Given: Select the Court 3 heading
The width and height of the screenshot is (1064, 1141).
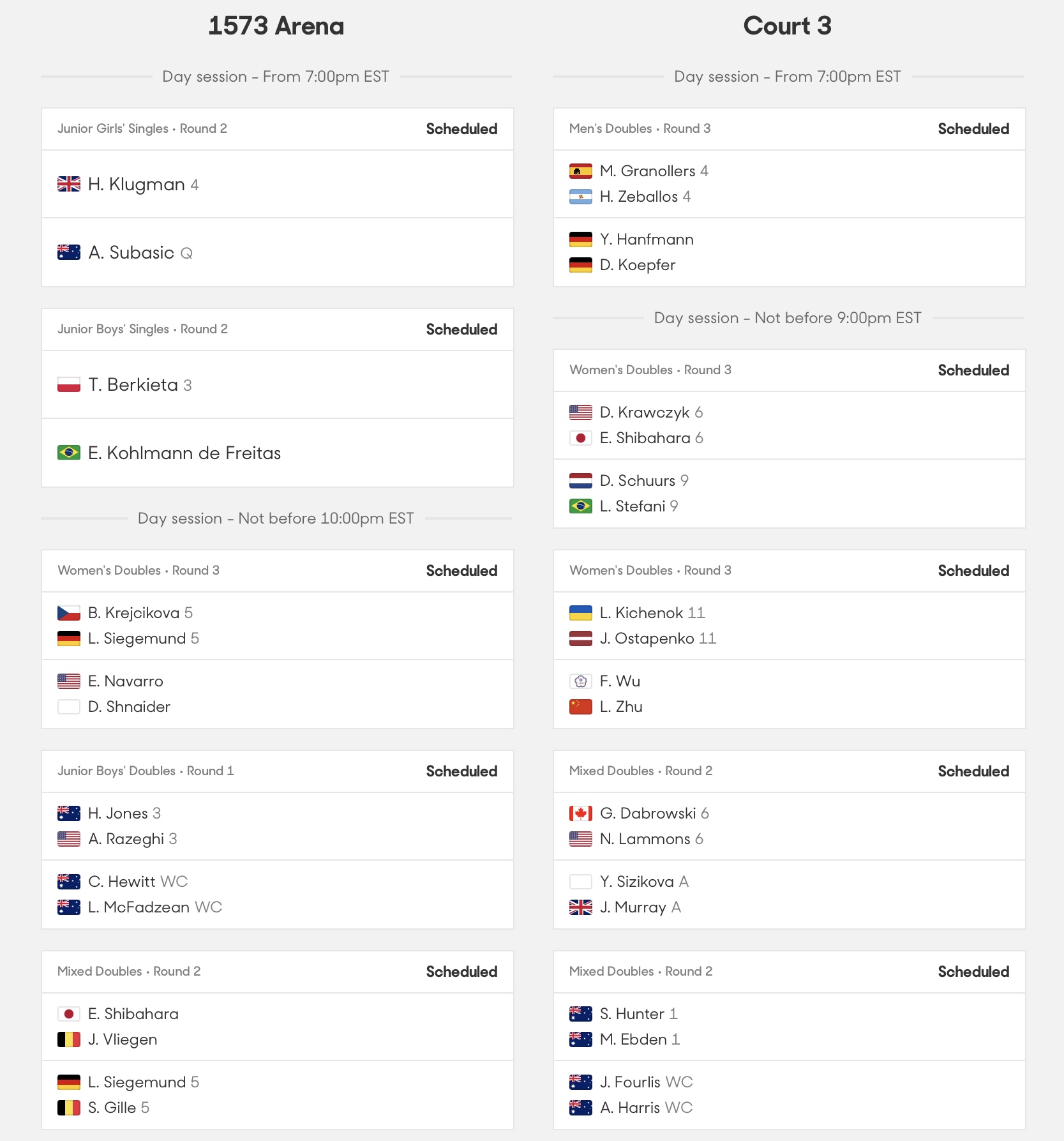Looking at the screenshot, I should coord(788,26).
